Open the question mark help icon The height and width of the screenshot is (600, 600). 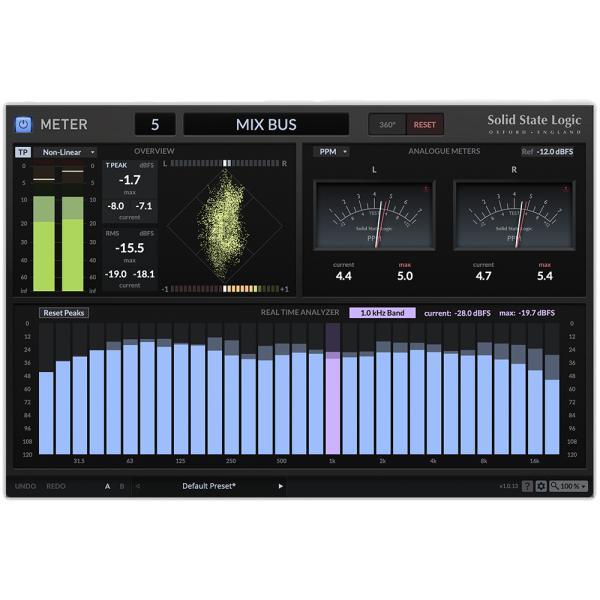[527, 486]
